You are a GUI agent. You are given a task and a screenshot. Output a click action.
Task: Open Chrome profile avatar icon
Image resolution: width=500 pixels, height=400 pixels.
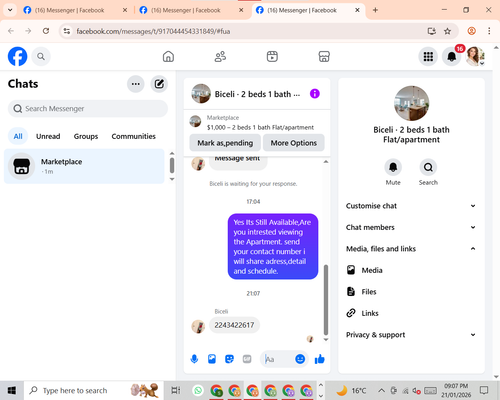[471, 31]
